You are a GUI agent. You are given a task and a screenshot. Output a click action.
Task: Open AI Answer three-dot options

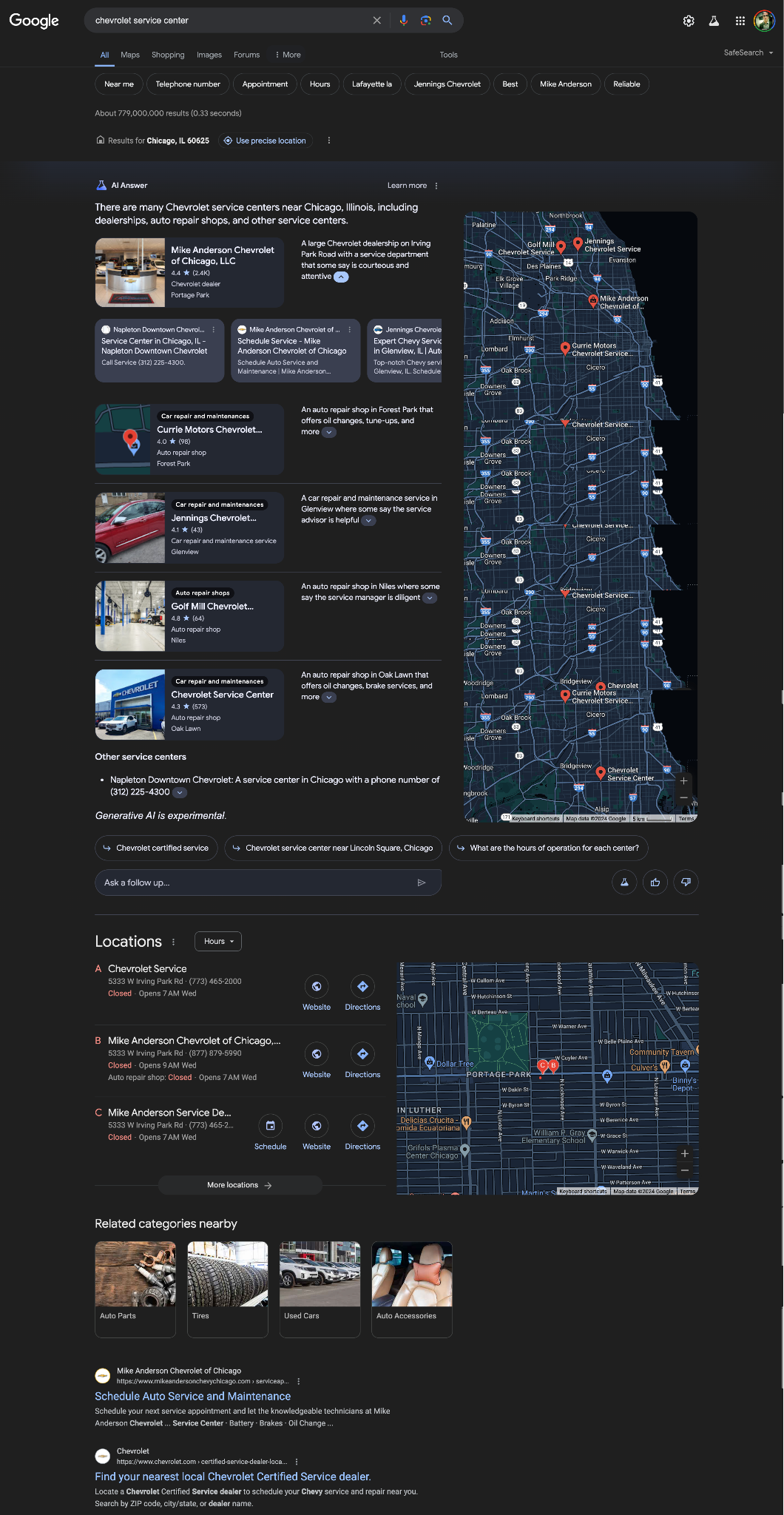(436, 186)
